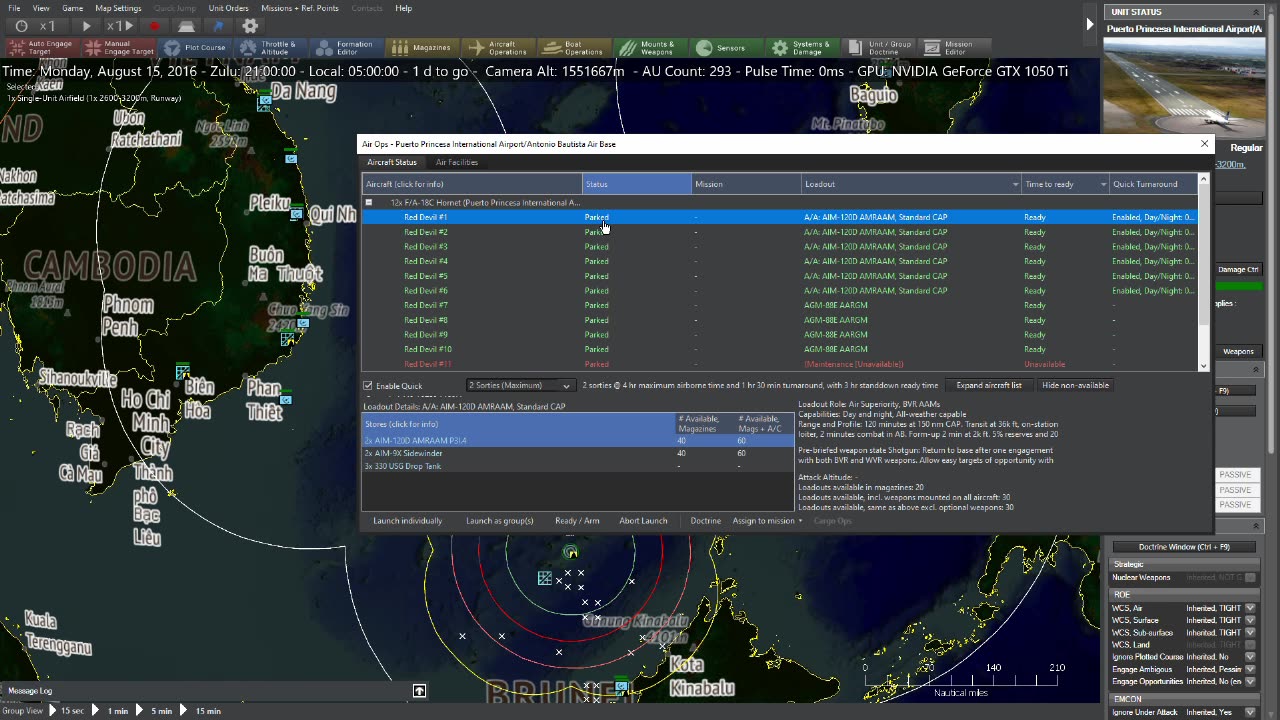1280x720 pixels.
Task: Activate Plot Course tool
Action: click(x=195, y=47)
